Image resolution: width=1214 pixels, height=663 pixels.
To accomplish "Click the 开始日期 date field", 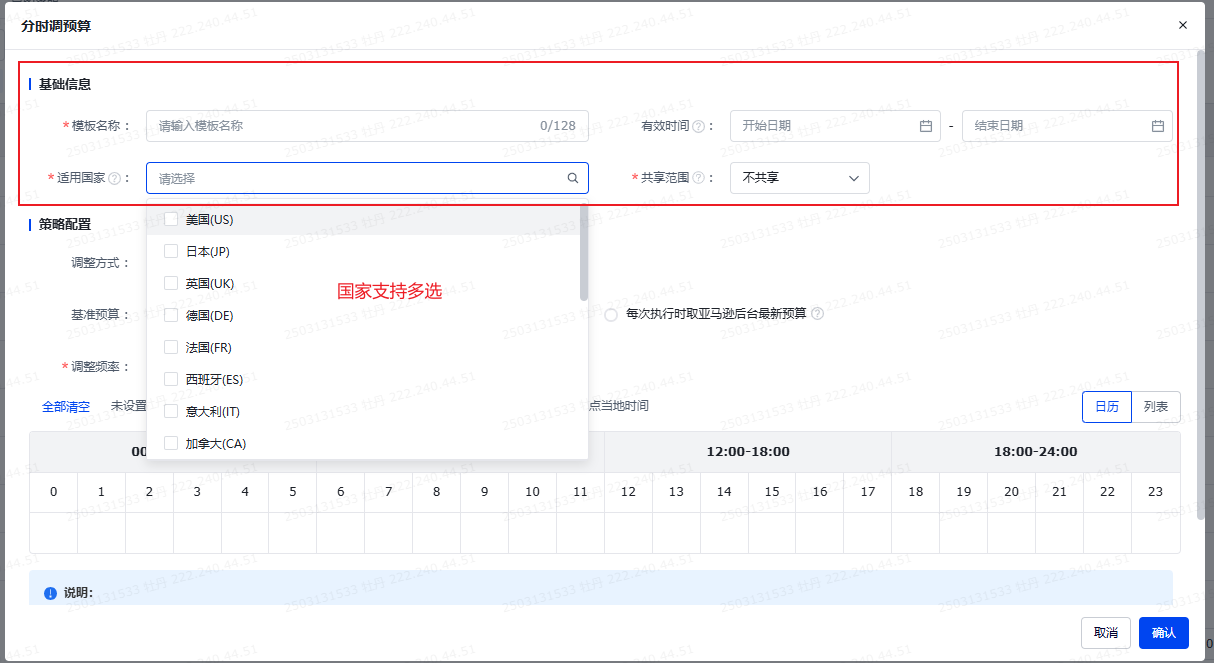I will click(835, 126).
